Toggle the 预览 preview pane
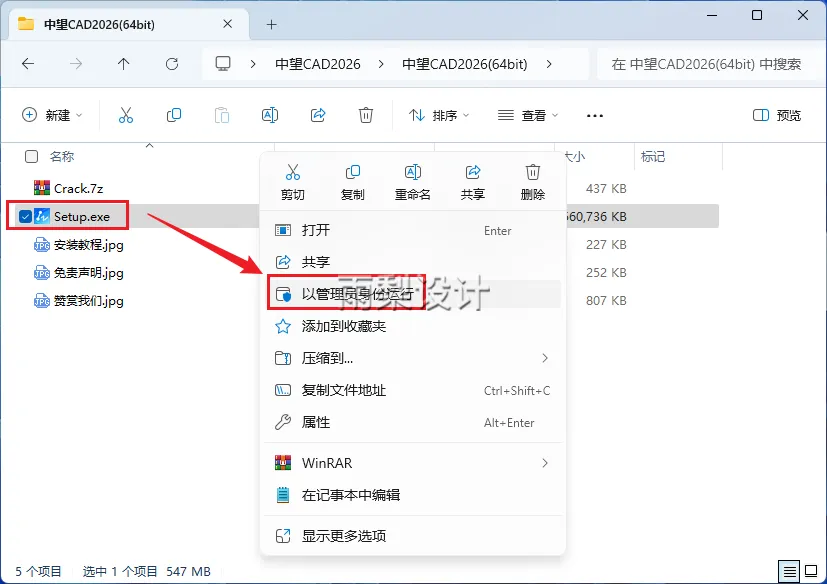 777,115
